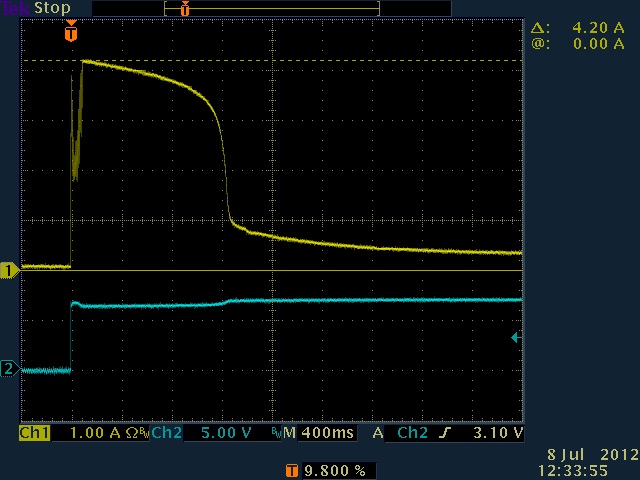Click the 3.10 V trigger level readout
Viewport: 640px width, 480px height.
[x=497, y=434]
